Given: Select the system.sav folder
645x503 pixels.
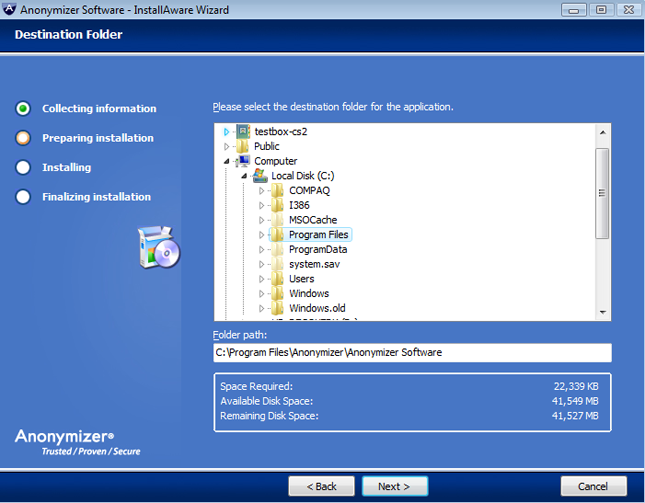Looking at the screenshot, I should 315,264.
